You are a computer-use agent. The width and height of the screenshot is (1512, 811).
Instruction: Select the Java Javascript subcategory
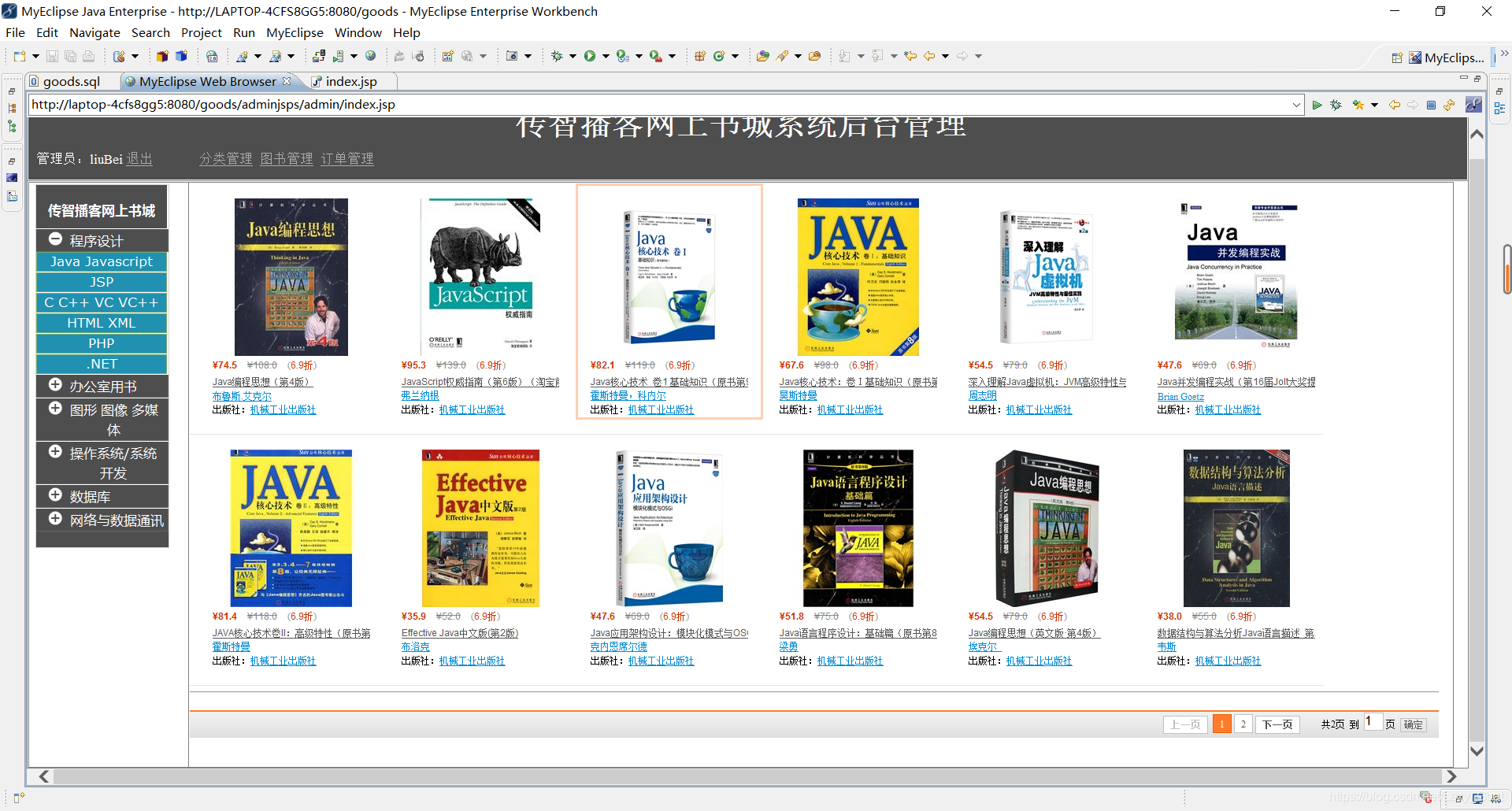point(102,261)
